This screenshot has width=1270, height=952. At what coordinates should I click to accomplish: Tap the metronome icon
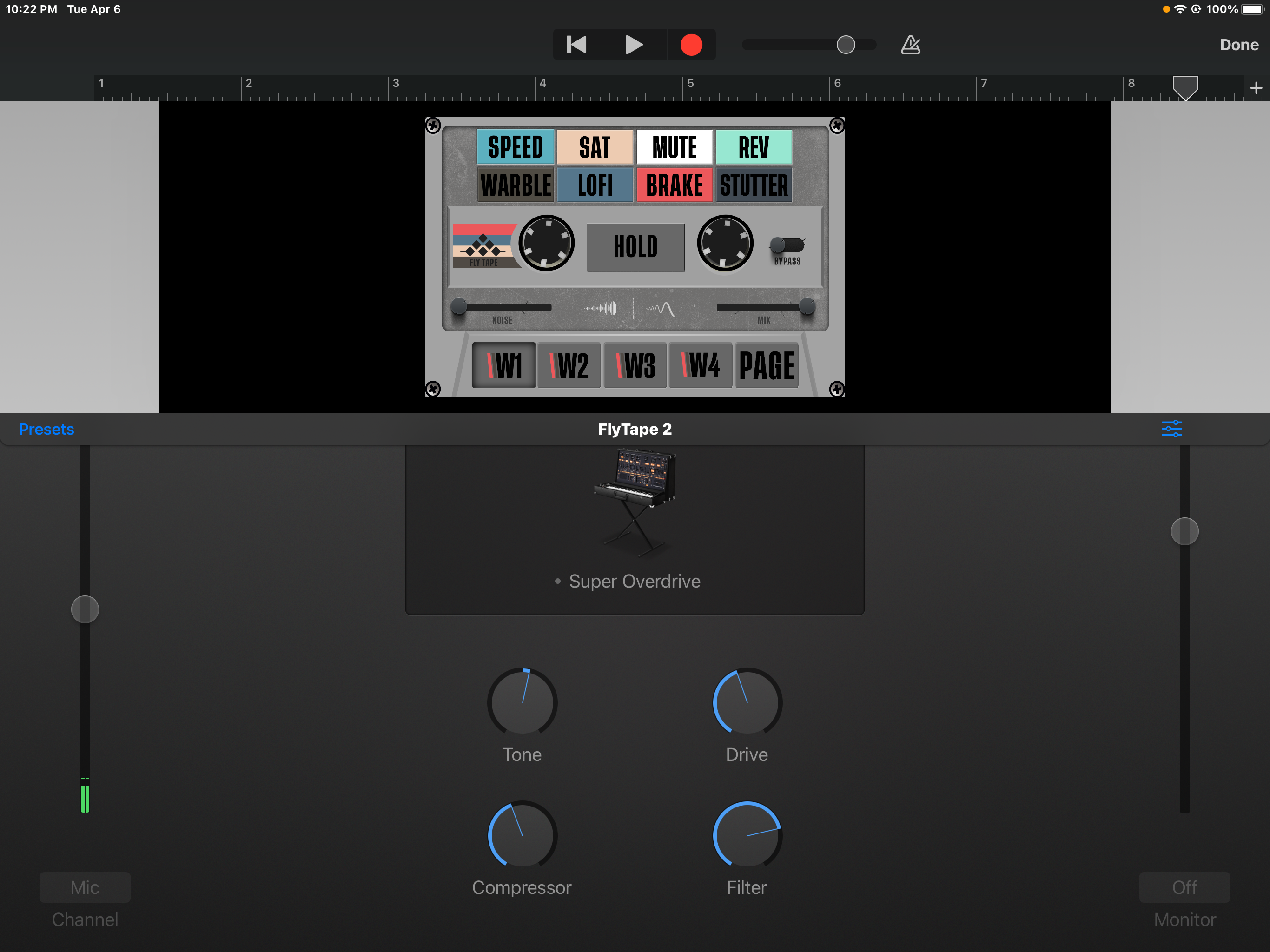click(x=910, y=44)
